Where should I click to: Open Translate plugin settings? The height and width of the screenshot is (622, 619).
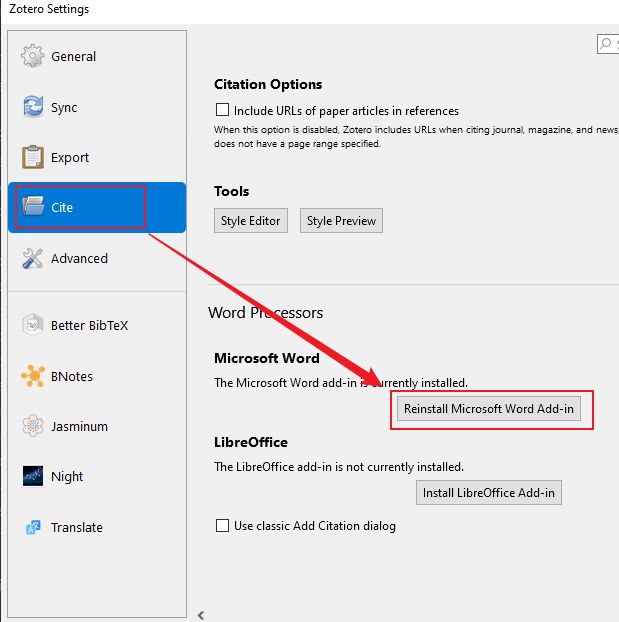(x=97, y=527)
